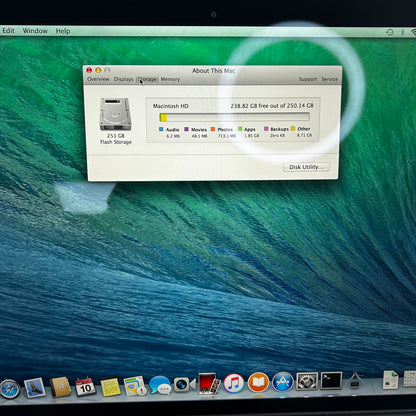Launch Terminal from the Dock
This screenshot has width=416, height=416.
point(331,381)
